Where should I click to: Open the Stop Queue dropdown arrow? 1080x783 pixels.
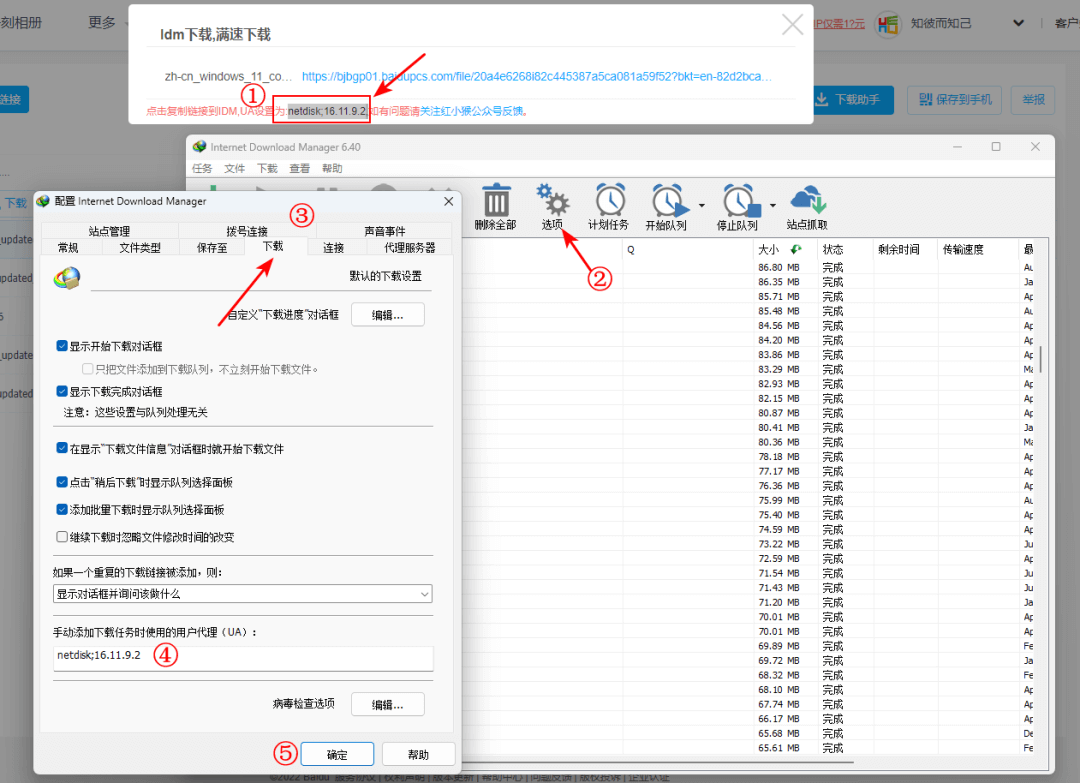click(773, 206)
